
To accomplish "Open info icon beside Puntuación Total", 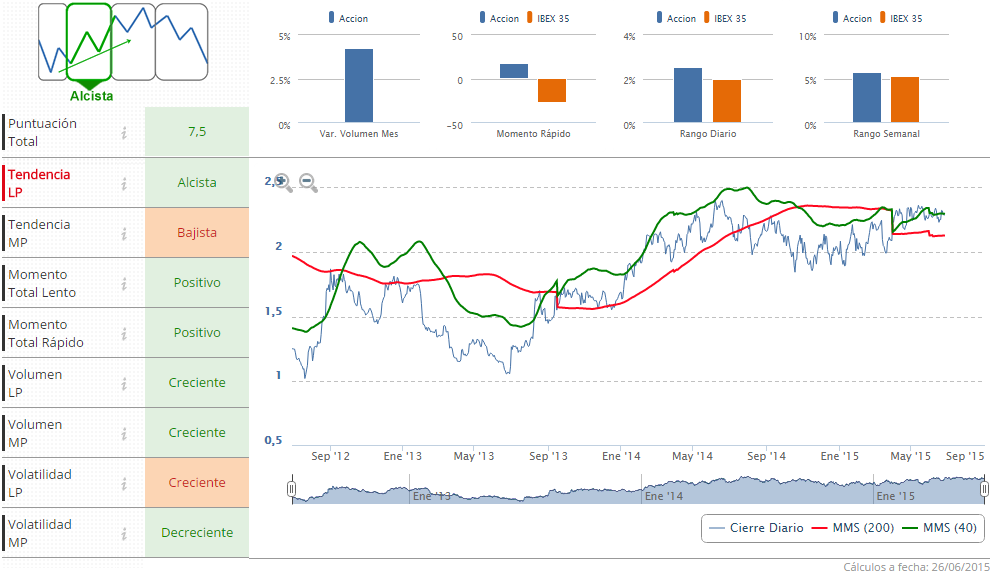I will point(124,133).
